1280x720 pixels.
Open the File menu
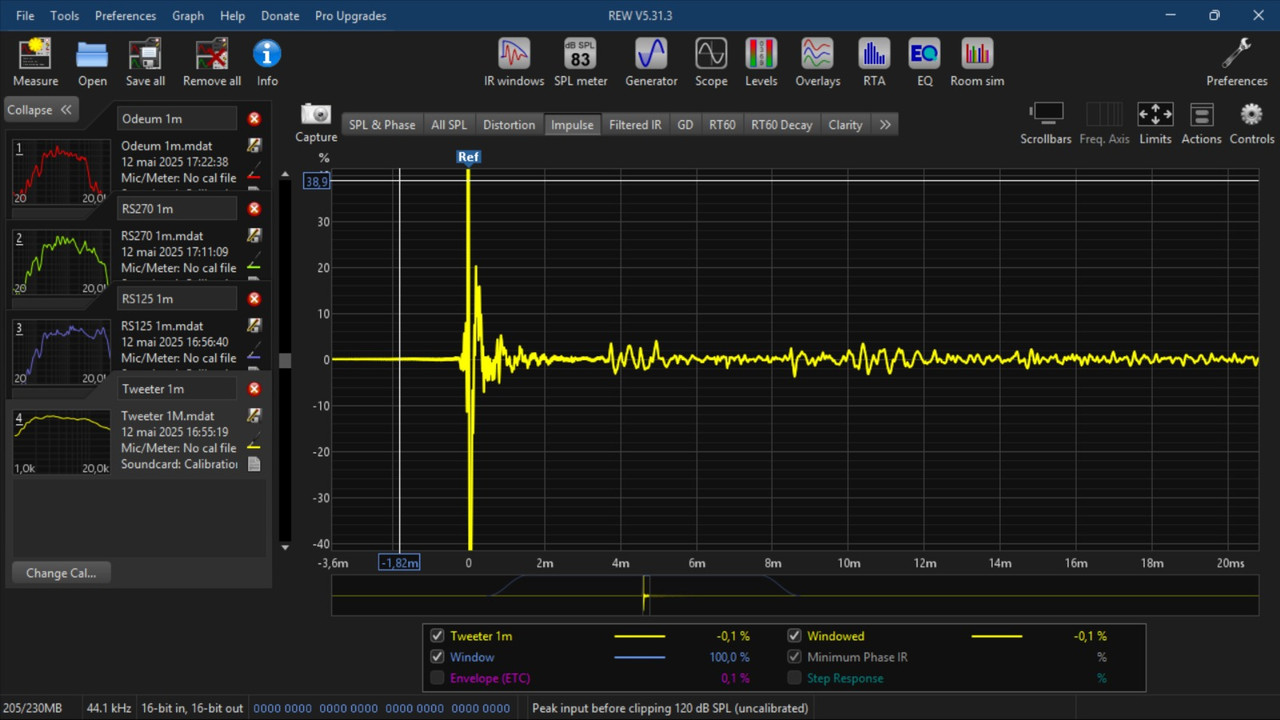[25, 16]
